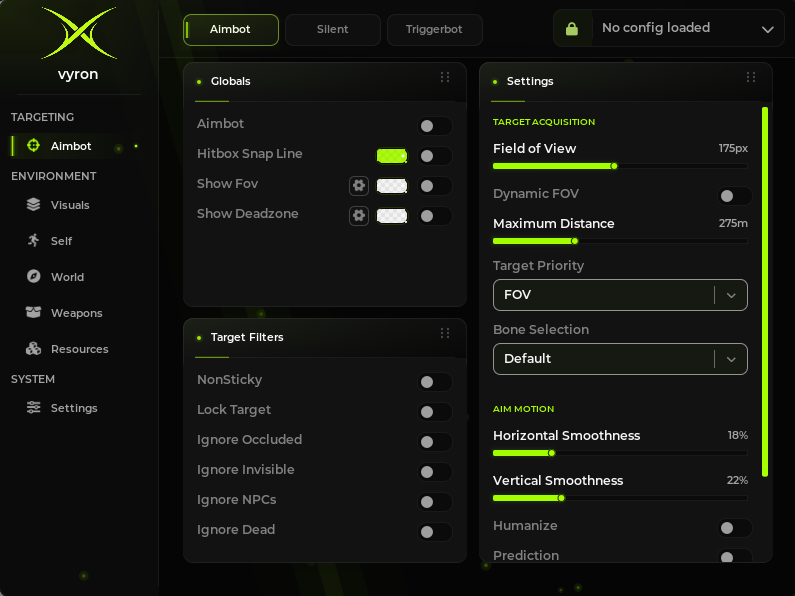795x596 pixels.
Task: Open Visuals via its layers icon
Action: (x=33, y=205)
